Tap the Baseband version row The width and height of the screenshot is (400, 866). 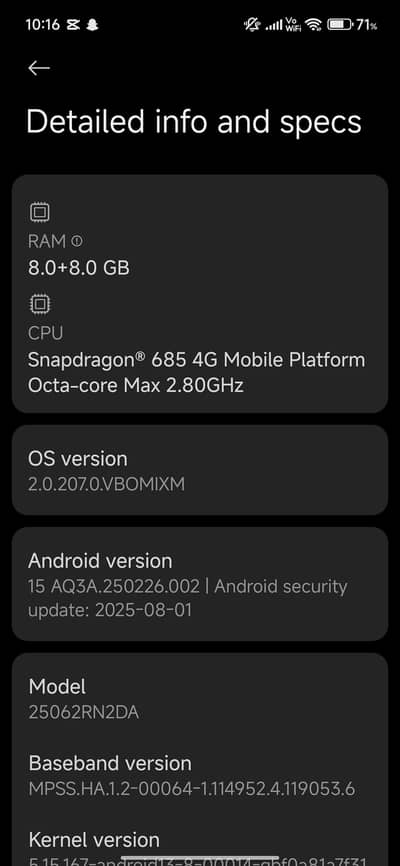pyautogui.click(x=200, y=775)
